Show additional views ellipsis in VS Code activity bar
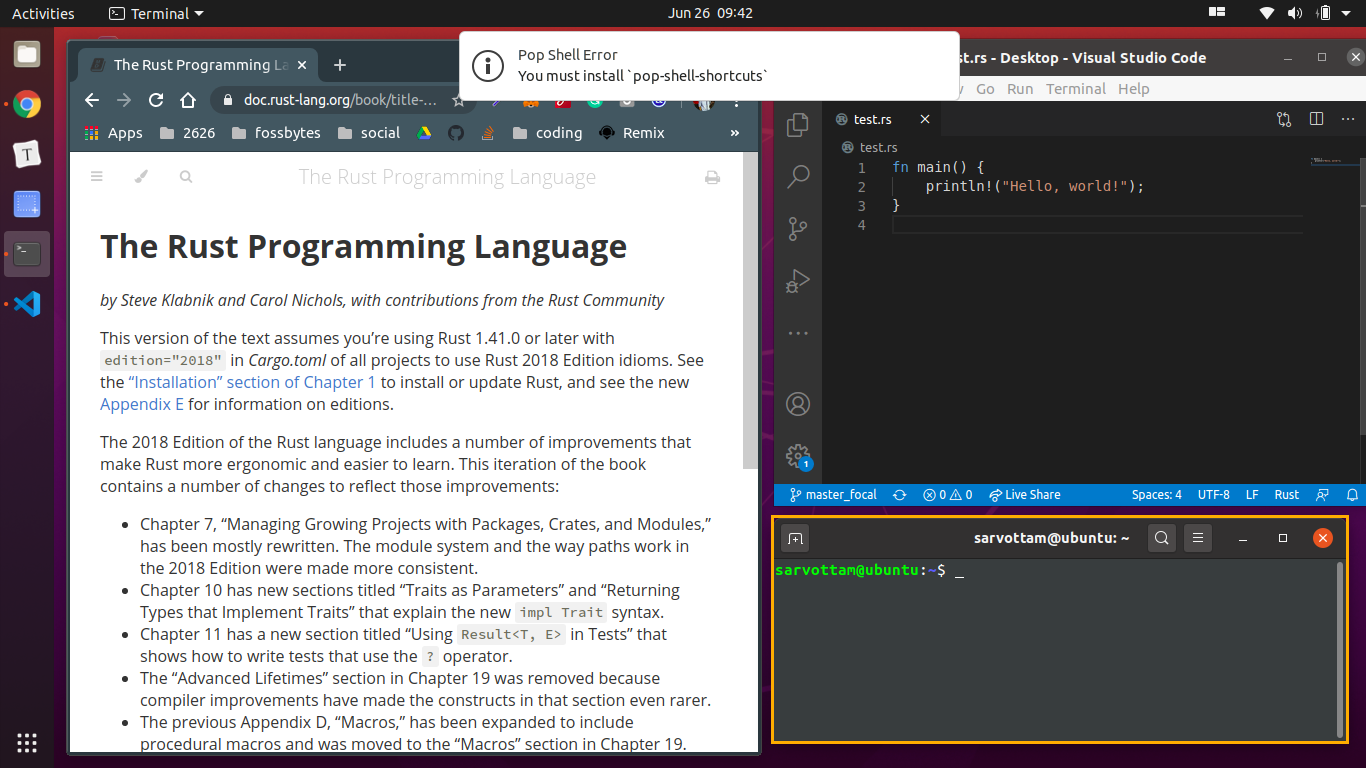 tap(798, 332)
